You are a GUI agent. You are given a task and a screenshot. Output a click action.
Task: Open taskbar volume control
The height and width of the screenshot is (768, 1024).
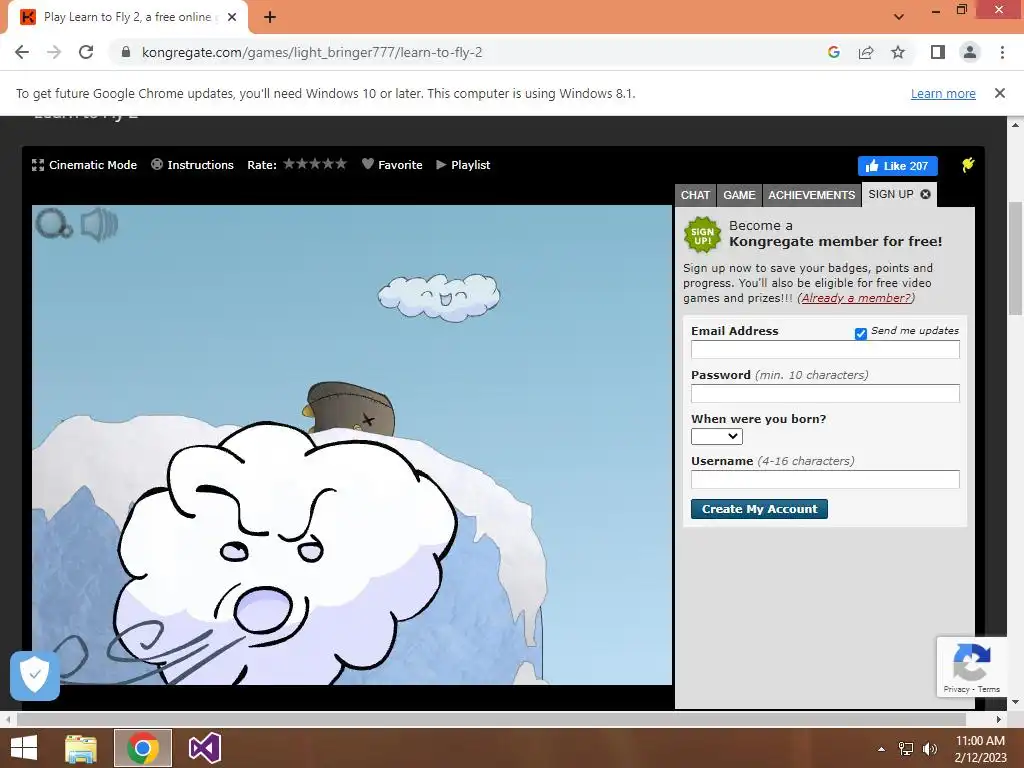[x=929, y=749]
